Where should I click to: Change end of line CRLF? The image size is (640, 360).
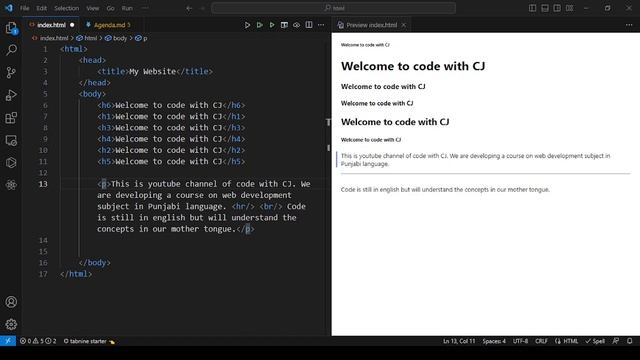tap(542, 341)
